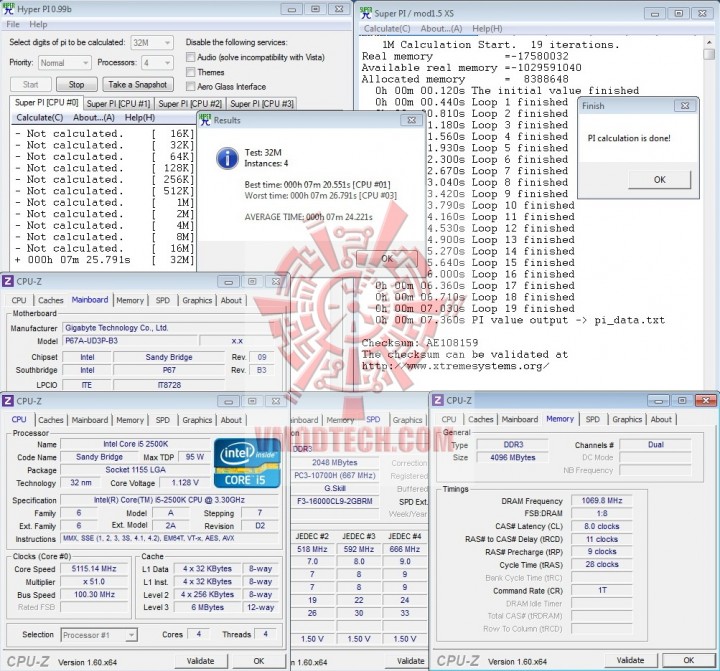Click the title icon of the CPU-Z window showing the CPU tab

[8, 401]
